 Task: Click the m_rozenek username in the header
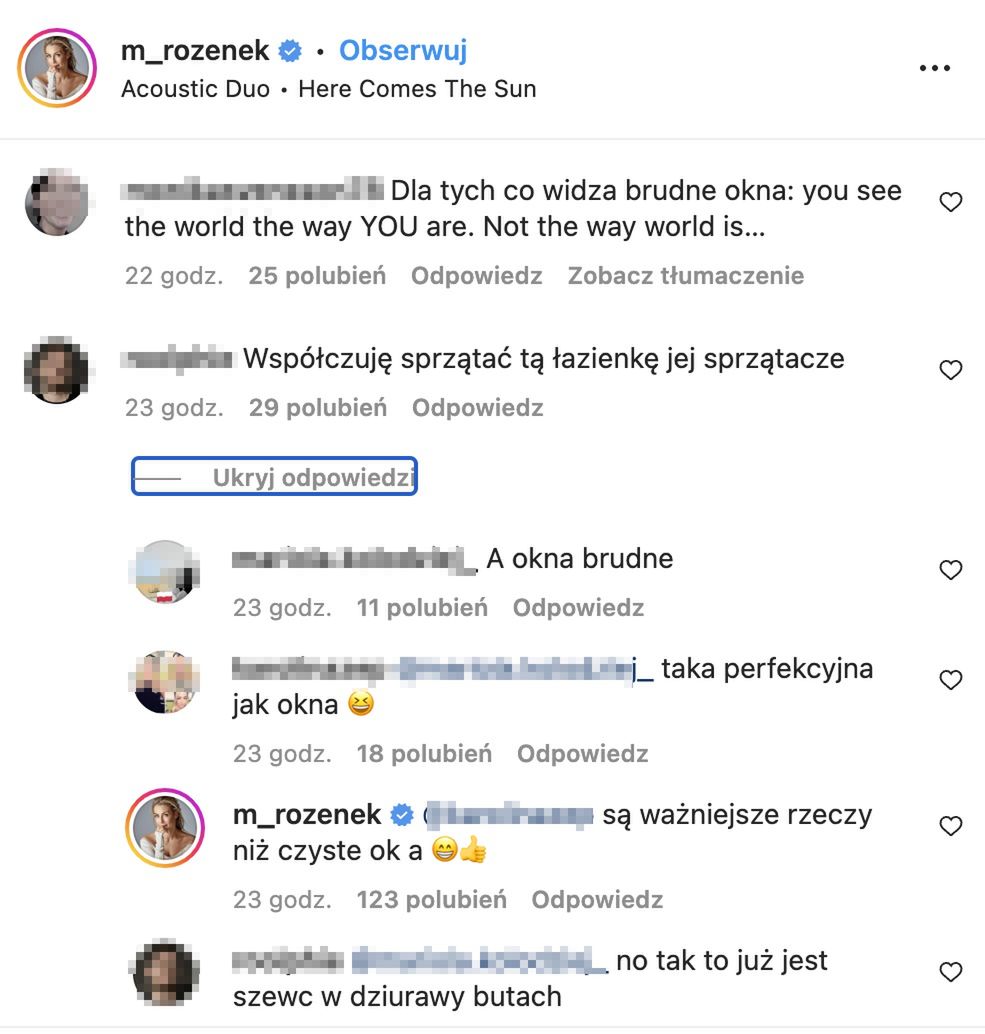pyautogui.click(x=197, y=50)
